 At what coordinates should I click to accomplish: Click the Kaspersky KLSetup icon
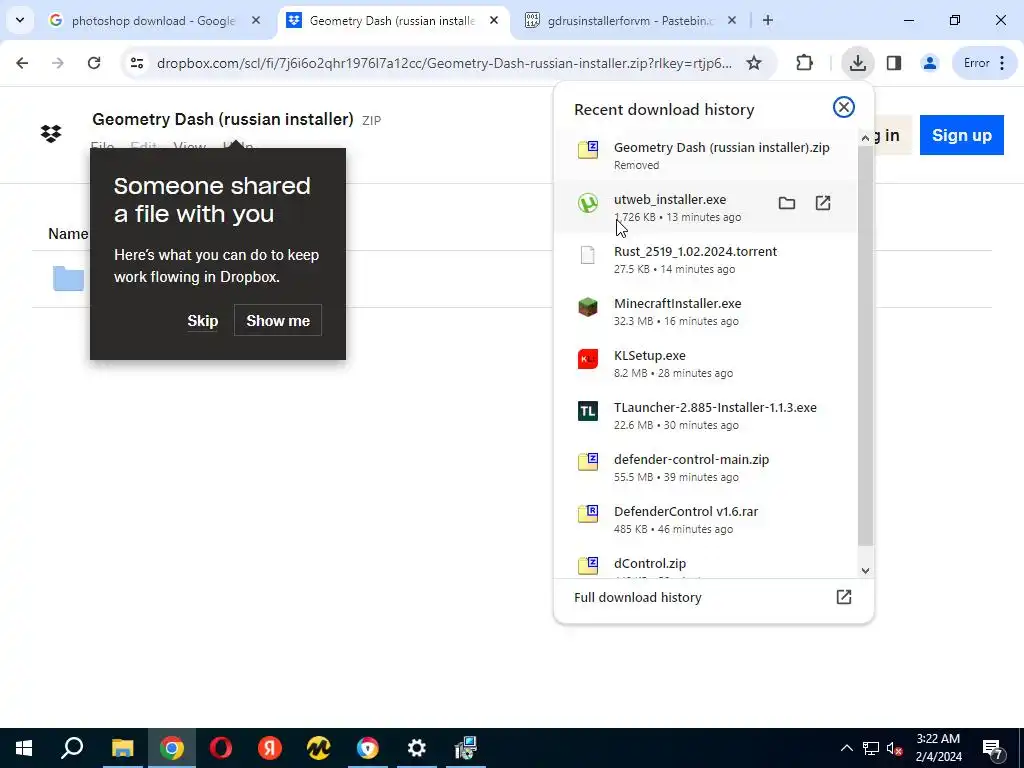coord(588,359)
